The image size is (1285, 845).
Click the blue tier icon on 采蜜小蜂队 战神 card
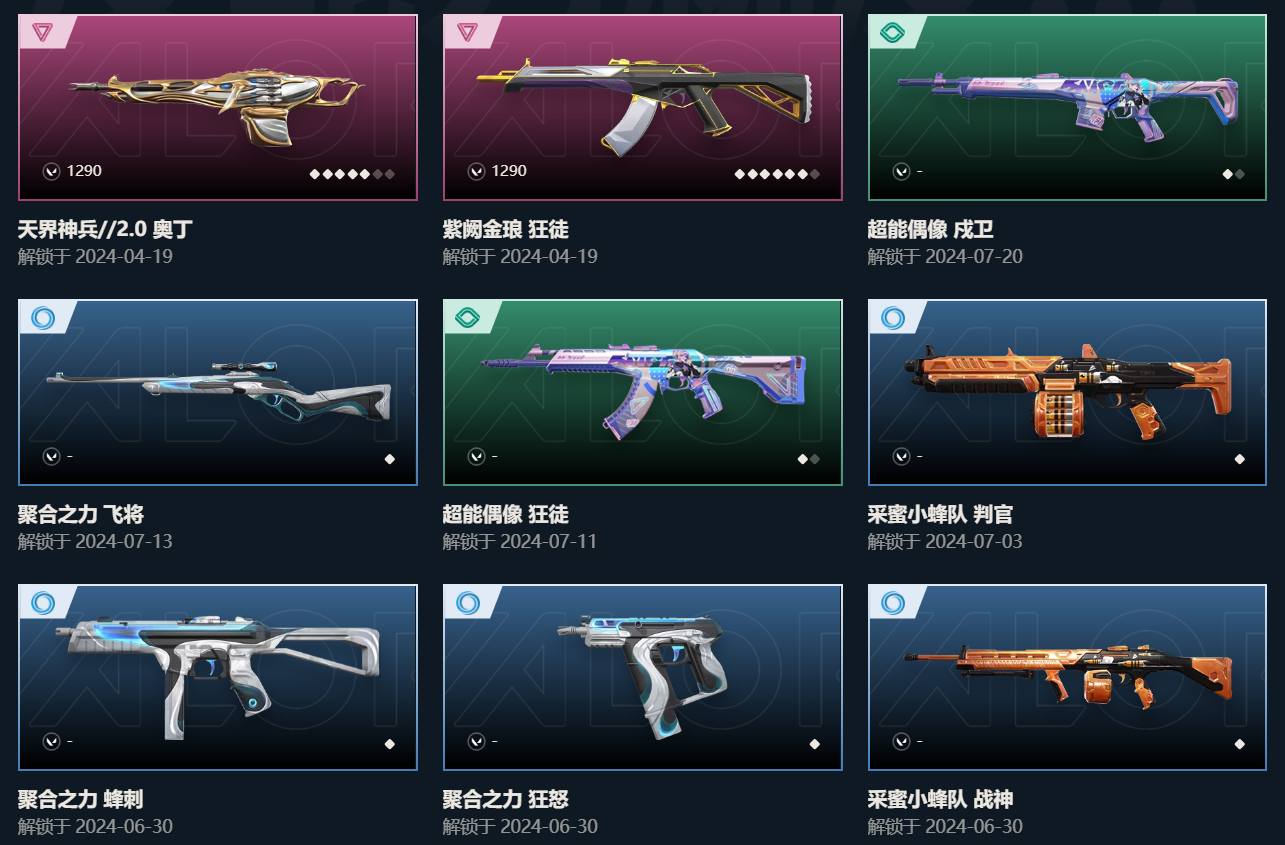click(892, 603)
